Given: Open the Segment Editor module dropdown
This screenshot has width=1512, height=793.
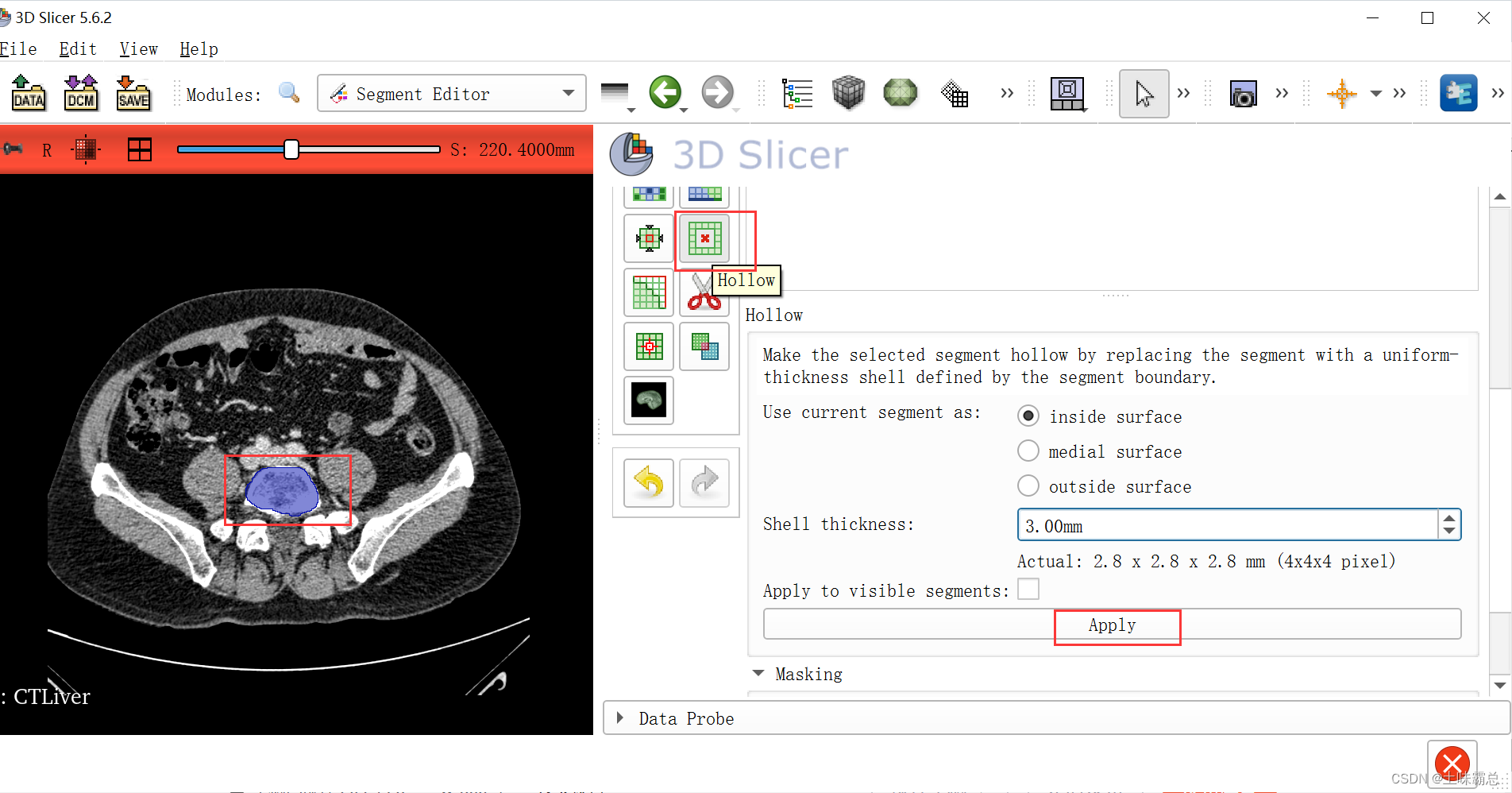Looking at the screenshot, I should pyautogui.click(x=451, y=94).
